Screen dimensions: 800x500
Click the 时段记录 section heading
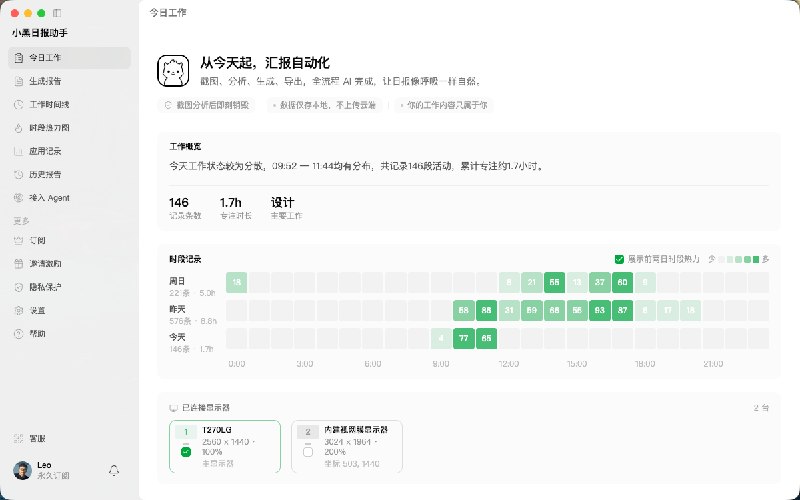185,259
